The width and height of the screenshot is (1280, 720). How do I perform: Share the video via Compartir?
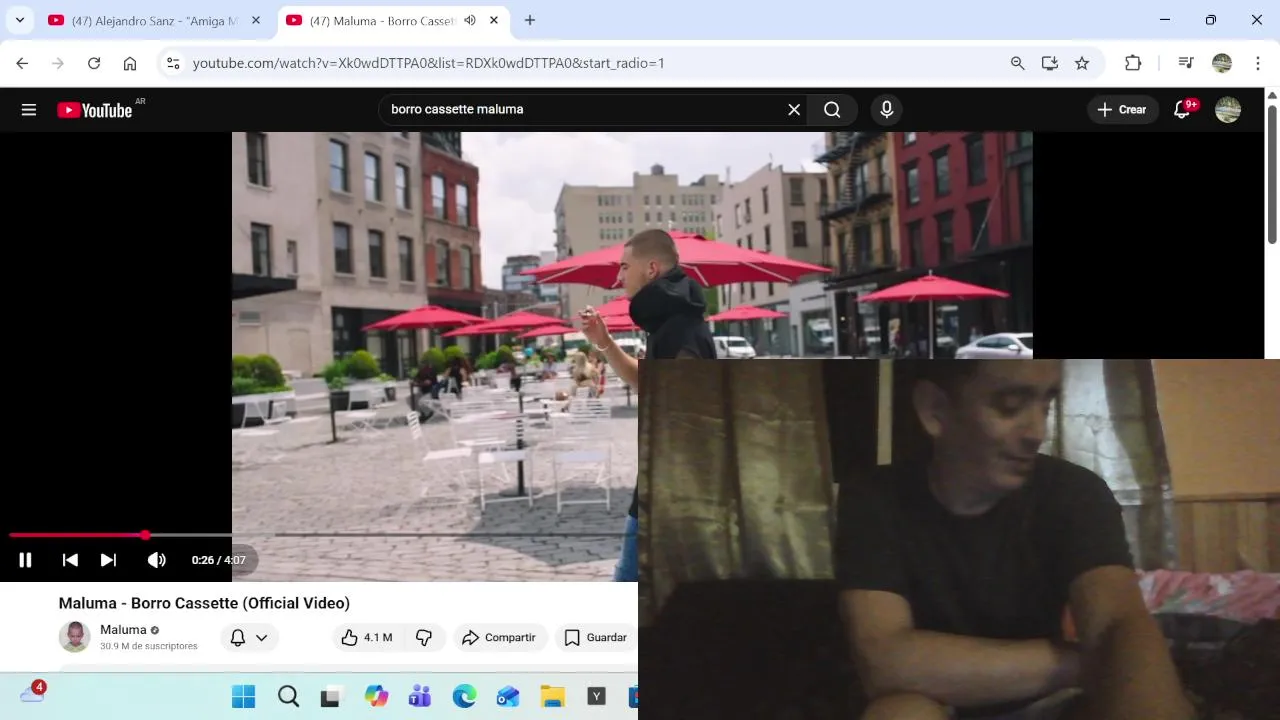pyautogui.click(x=499, y=637)
